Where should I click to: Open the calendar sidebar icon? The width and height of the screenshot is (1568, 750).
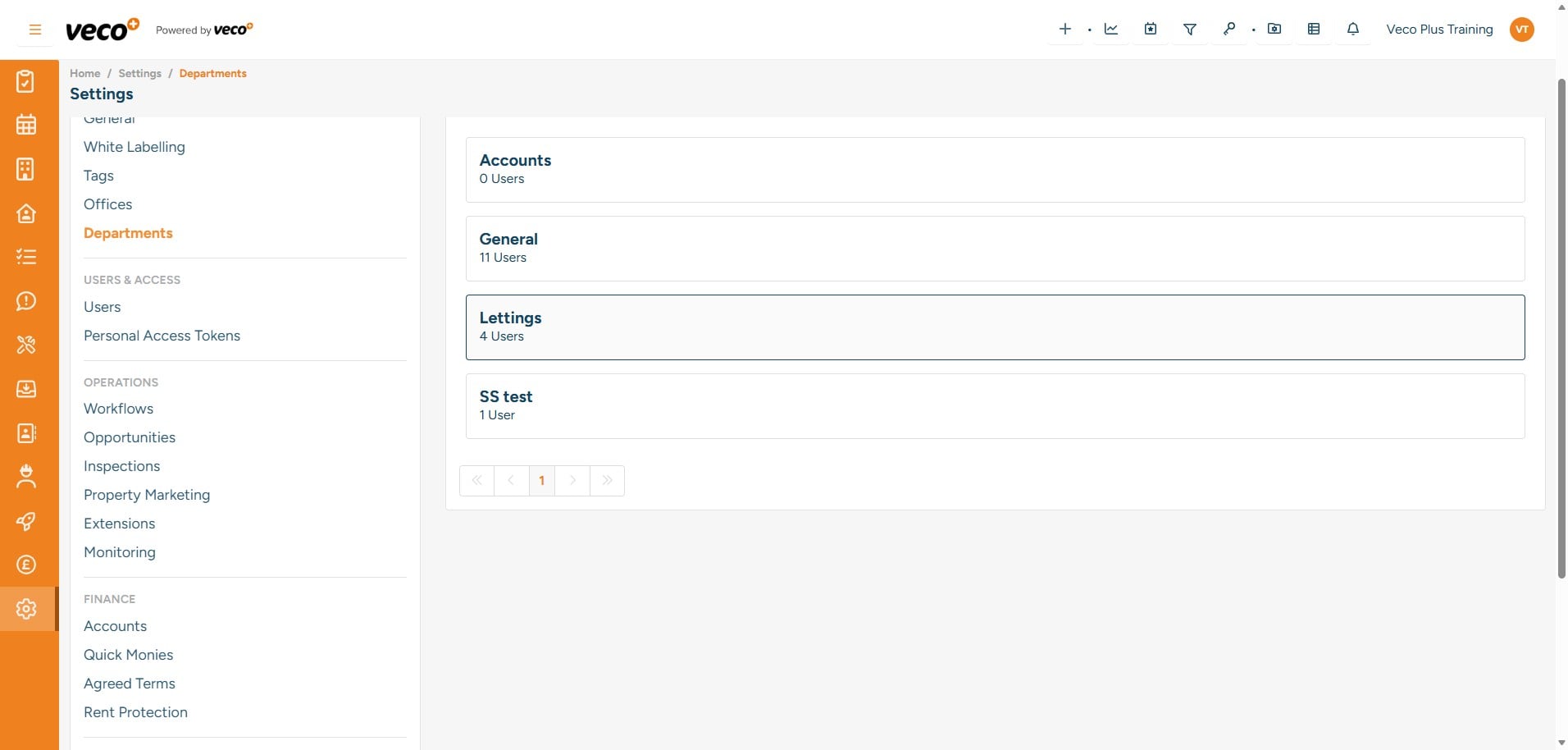pyautogui.click(x=26, y=125)
